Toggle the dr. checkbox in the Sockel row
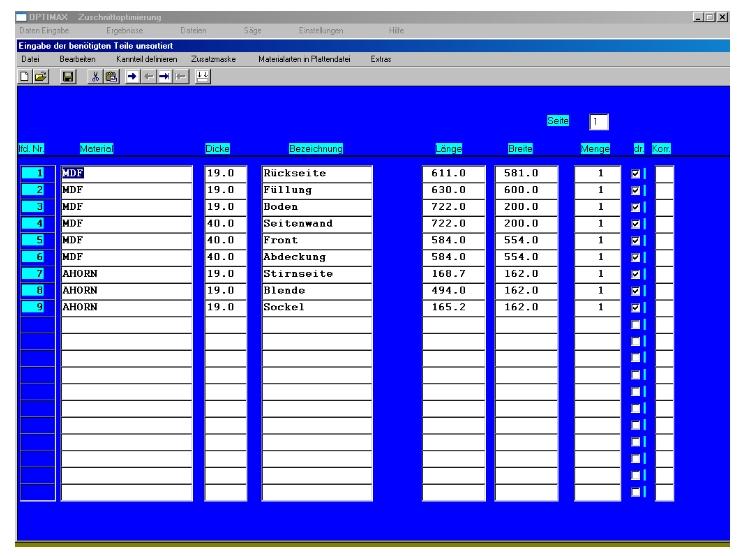The image size is (742, 556). 637,307
